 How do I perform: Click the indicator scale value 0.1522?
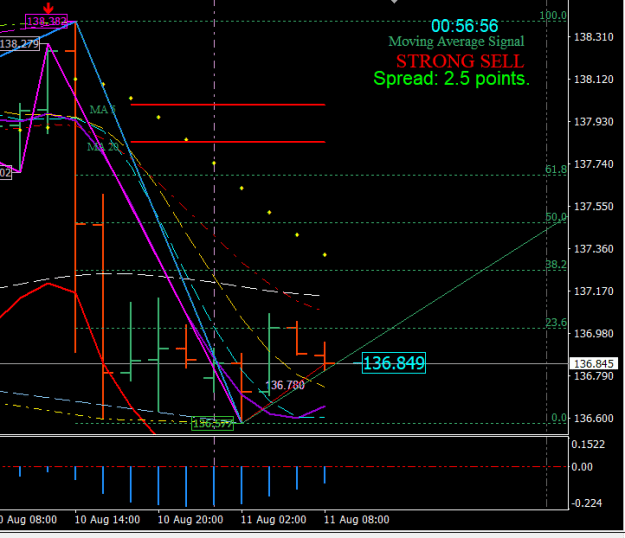tap(588, 444)
